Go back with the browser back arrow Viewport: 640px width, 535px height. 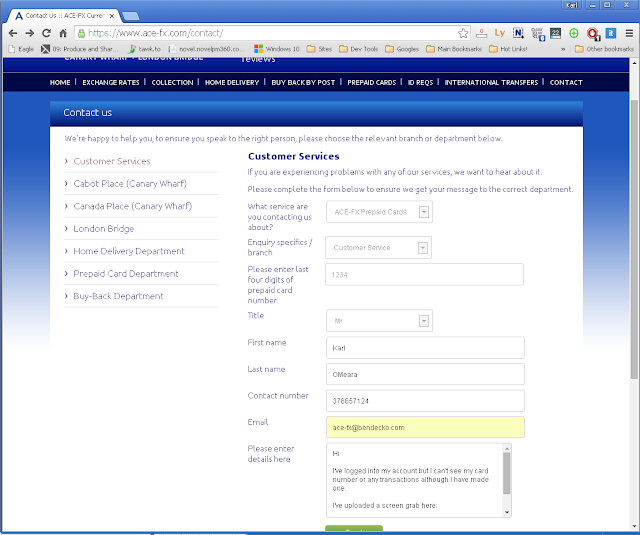13,33
